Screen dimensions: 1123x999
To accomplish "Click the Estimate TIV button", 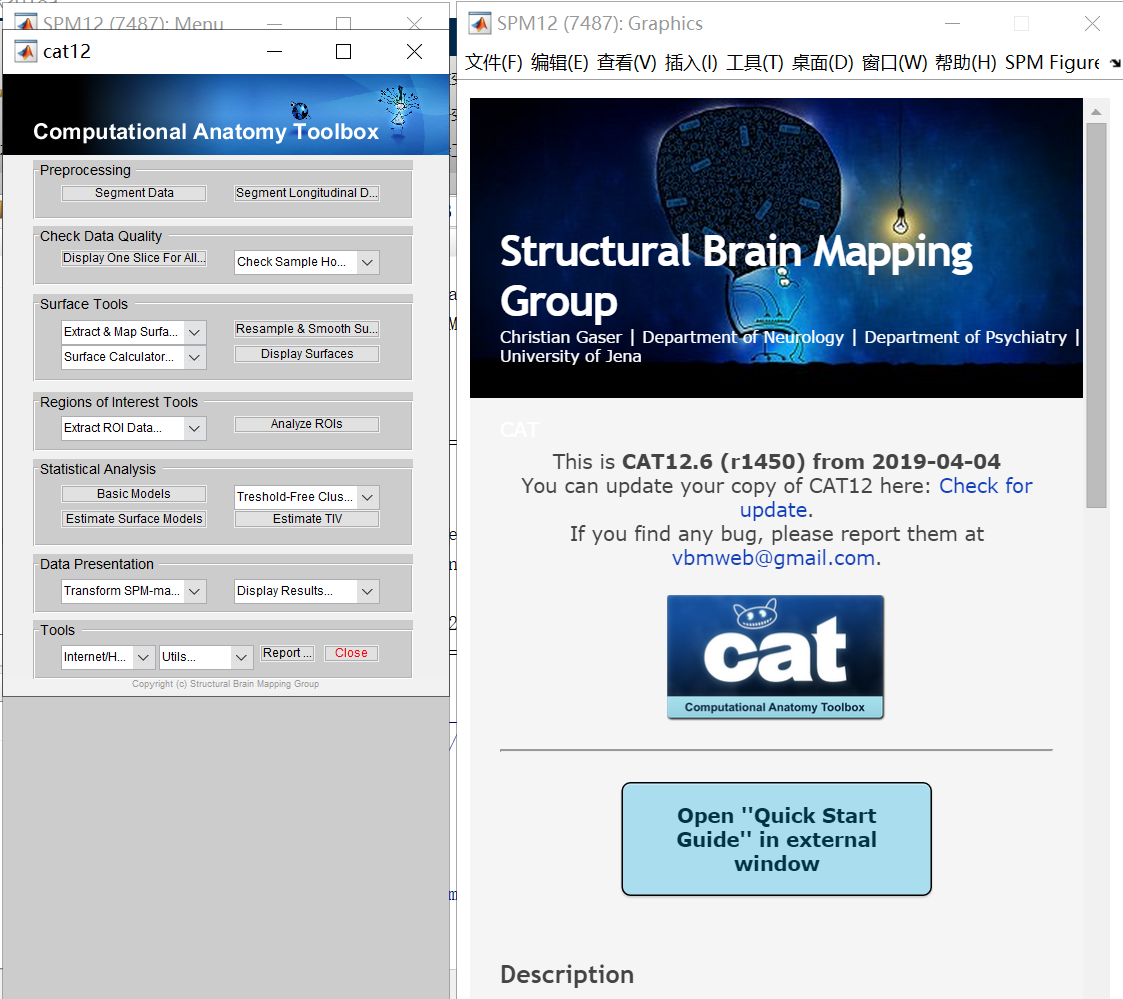I will pyautogui.click(x=306, y=518).
